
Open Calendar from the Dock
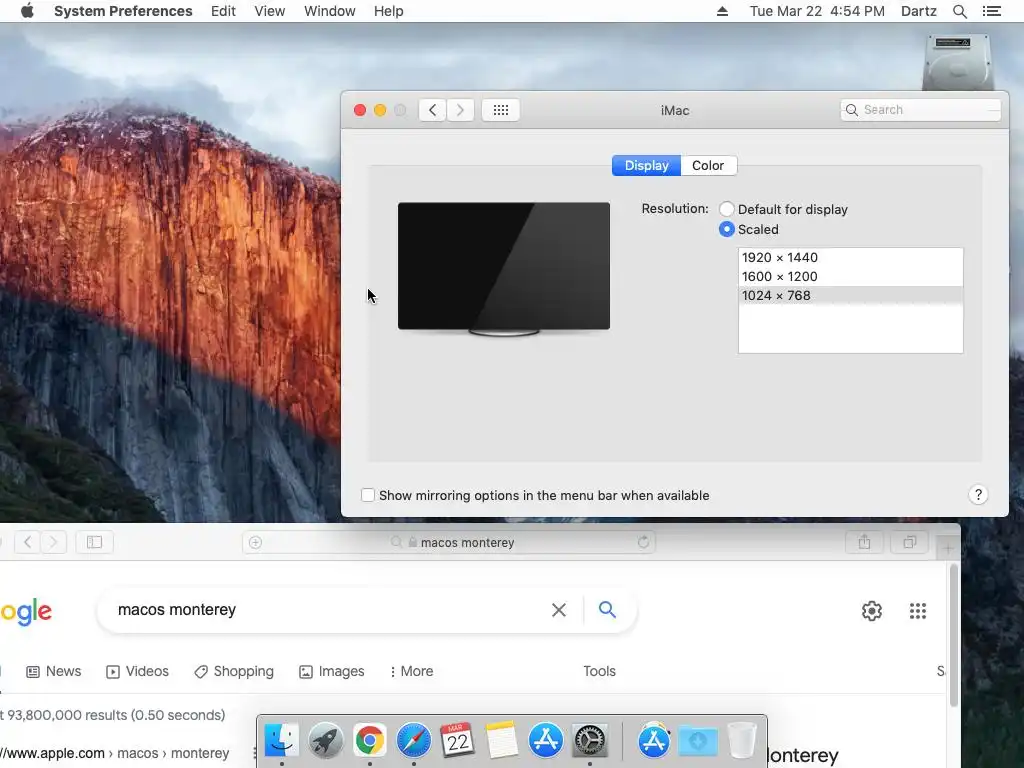click(x=457, y=741)
